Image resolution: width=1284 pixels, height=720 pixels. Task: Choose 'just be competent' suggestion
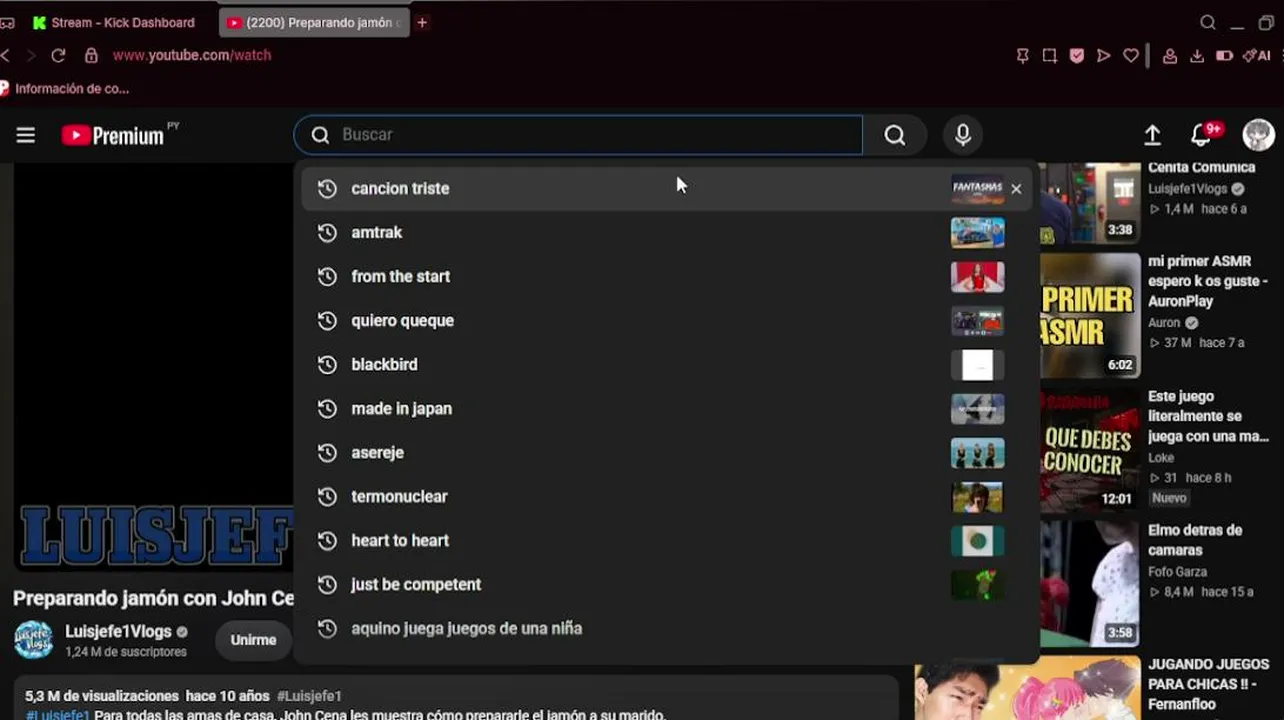667,585
